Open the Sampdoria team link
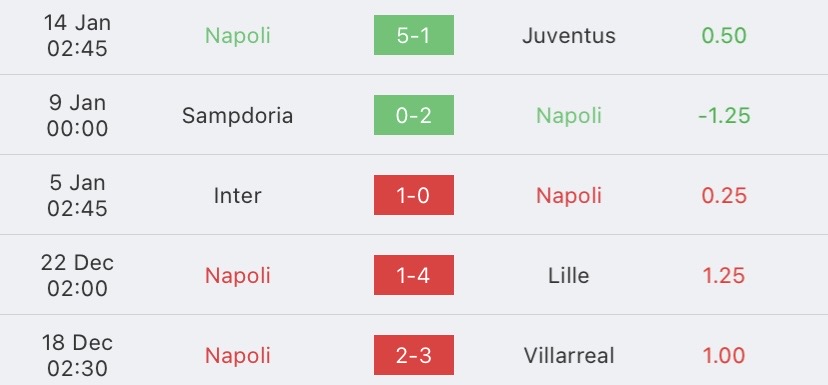 (237, 116)
